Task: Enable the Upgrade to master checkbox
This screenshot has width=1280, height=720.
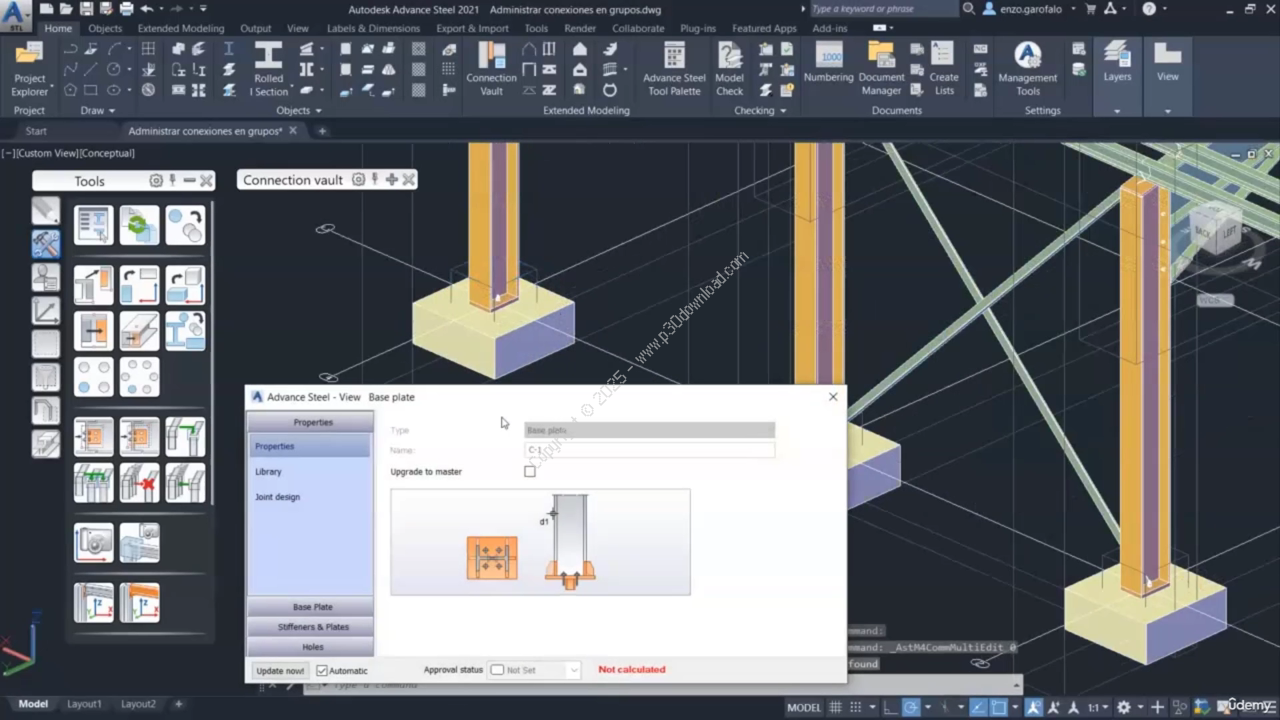Action: tap(530, 472)
